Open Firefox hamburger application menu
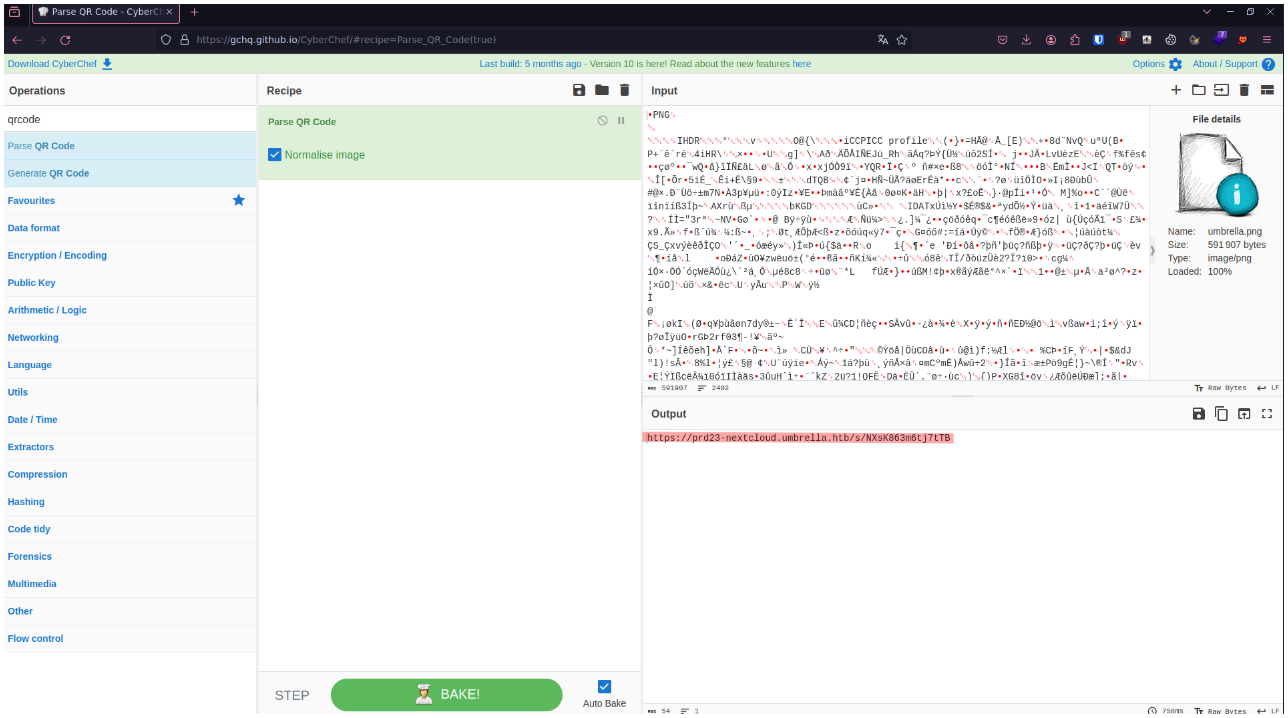 (x=1267, y=40)
